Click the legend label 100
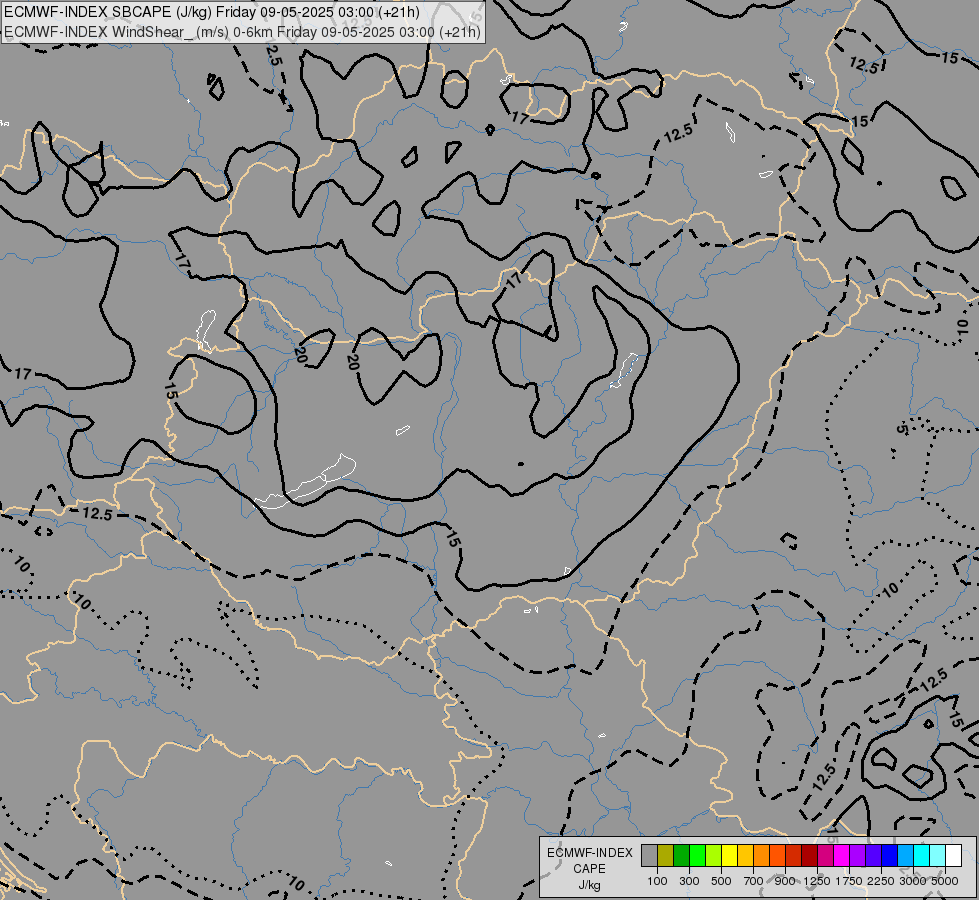Viewport: 979px width, 900px height. (657, 881)
